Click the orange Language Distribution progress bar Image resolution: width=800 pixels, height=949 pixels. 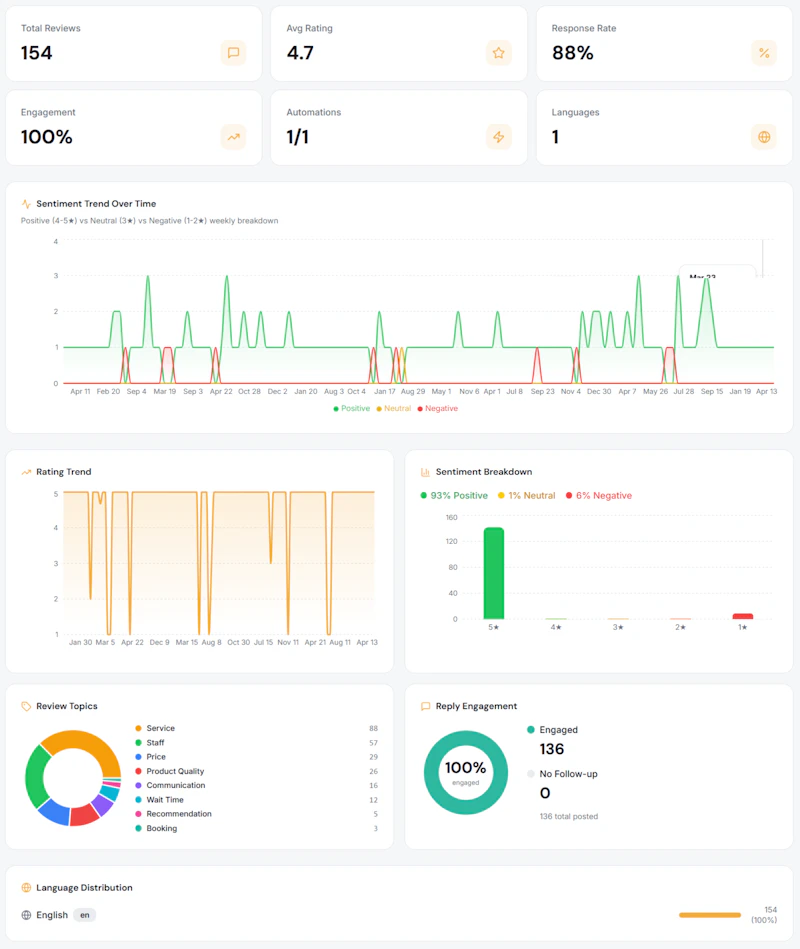(x=710, y=913)
